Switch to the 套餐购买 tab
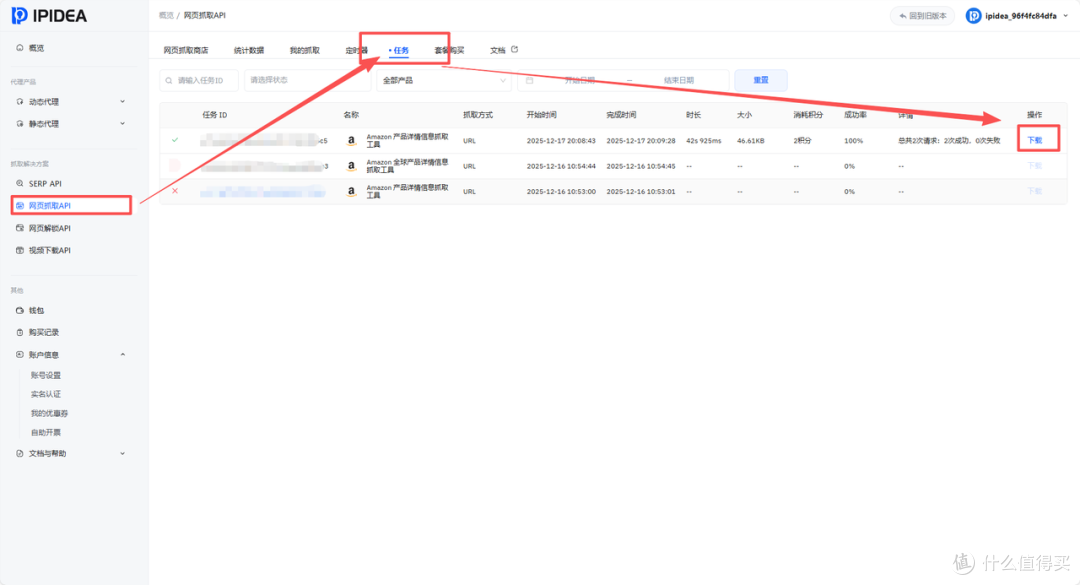Image resolution: width=1080 pixels, height=585 pixels. tap(449, 50)
